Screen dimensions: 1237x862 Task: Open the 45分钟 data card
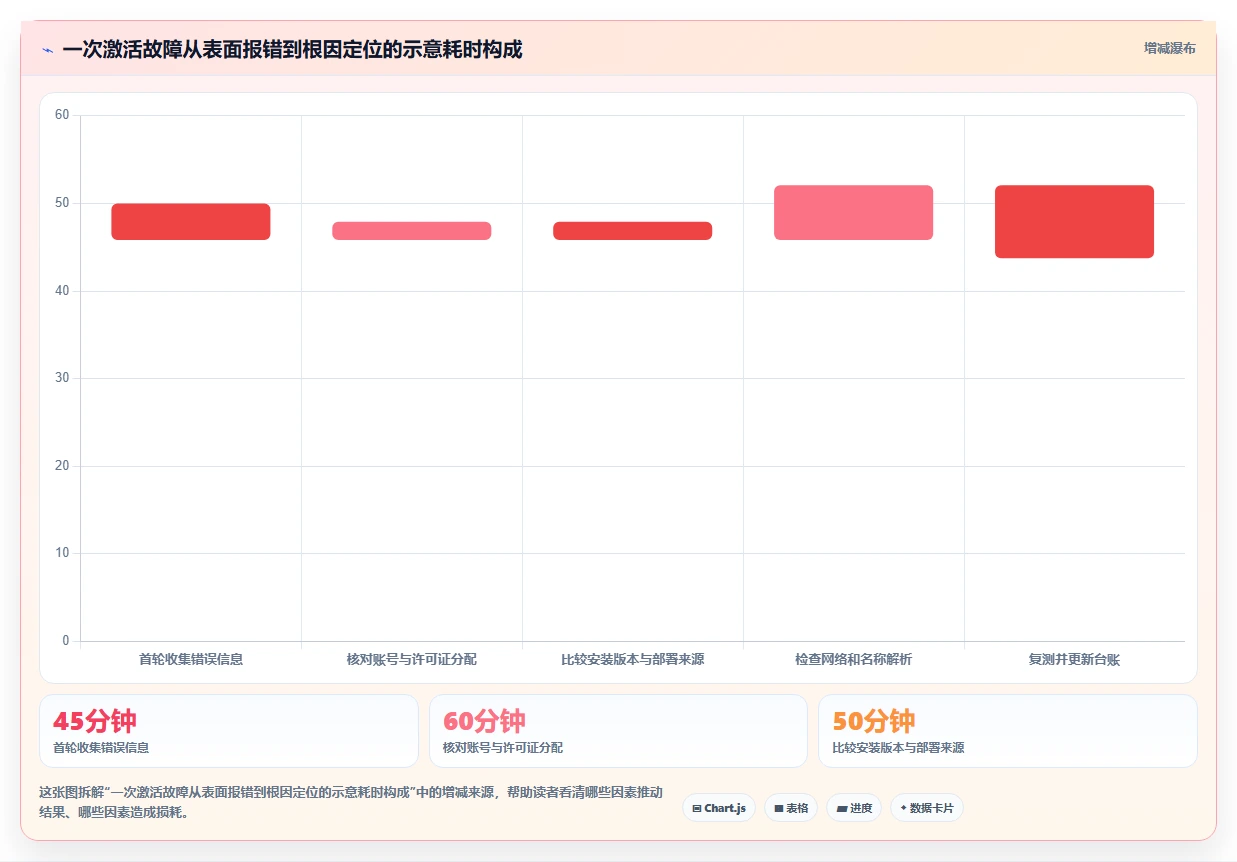[229, 731]
